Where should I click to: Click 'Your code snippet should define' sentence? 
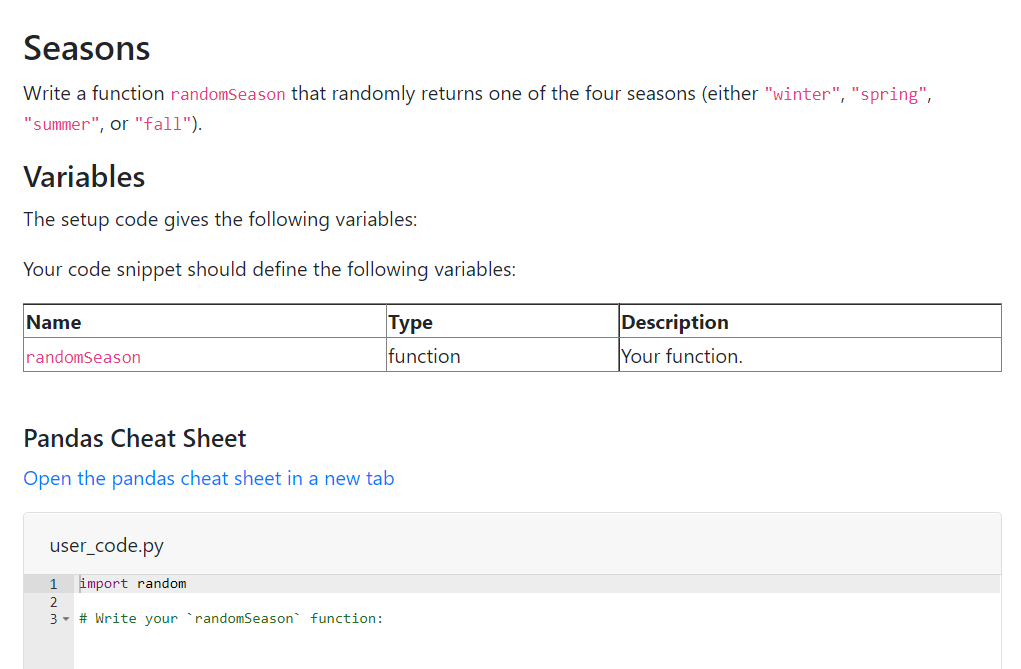point(270,269)
